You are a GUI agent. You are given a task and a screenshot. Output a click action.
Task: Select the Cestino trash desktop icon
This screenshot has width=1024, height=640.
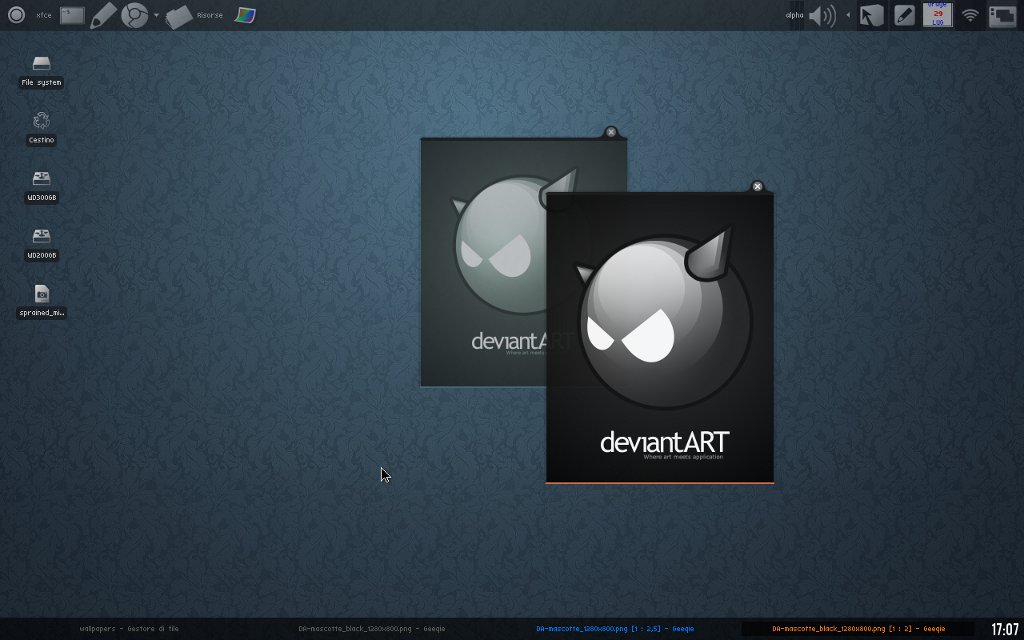(x=41, y=129)
